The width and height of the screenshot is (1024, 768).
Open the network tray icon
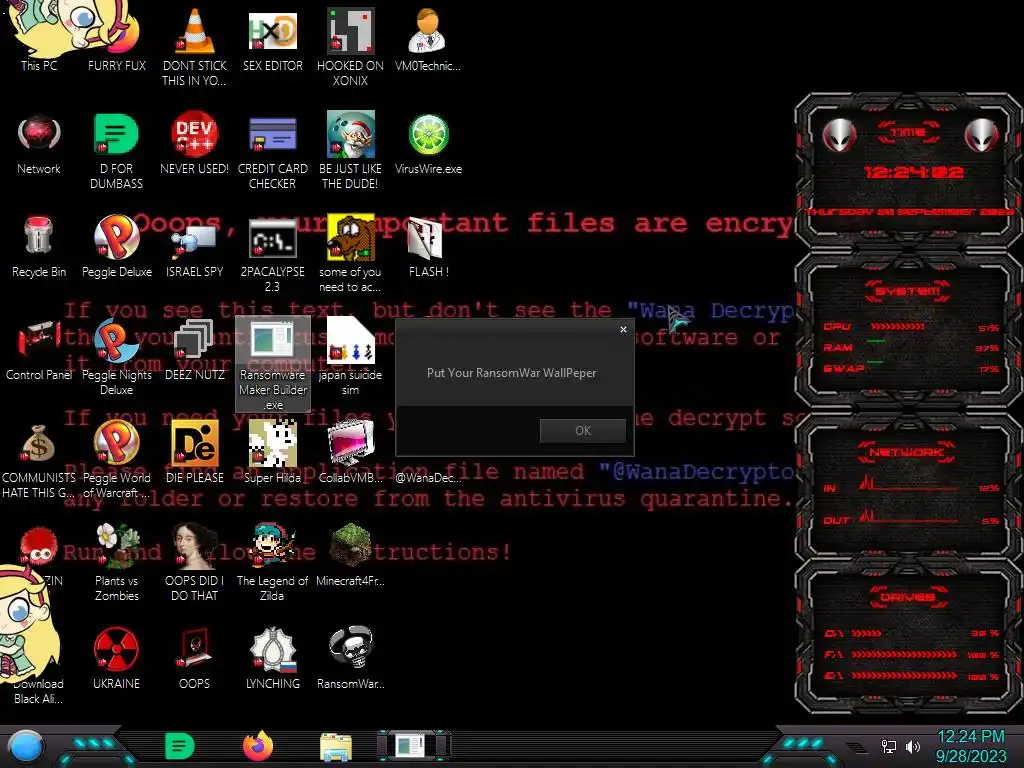889,746
